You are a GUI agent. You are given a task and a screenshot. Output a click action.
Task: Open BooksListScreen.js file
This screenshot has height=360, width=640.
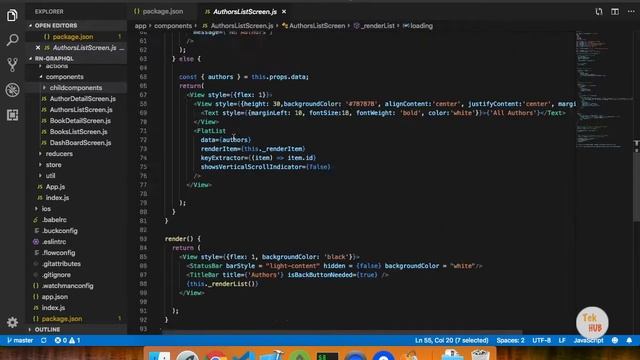tap(78, 132)
